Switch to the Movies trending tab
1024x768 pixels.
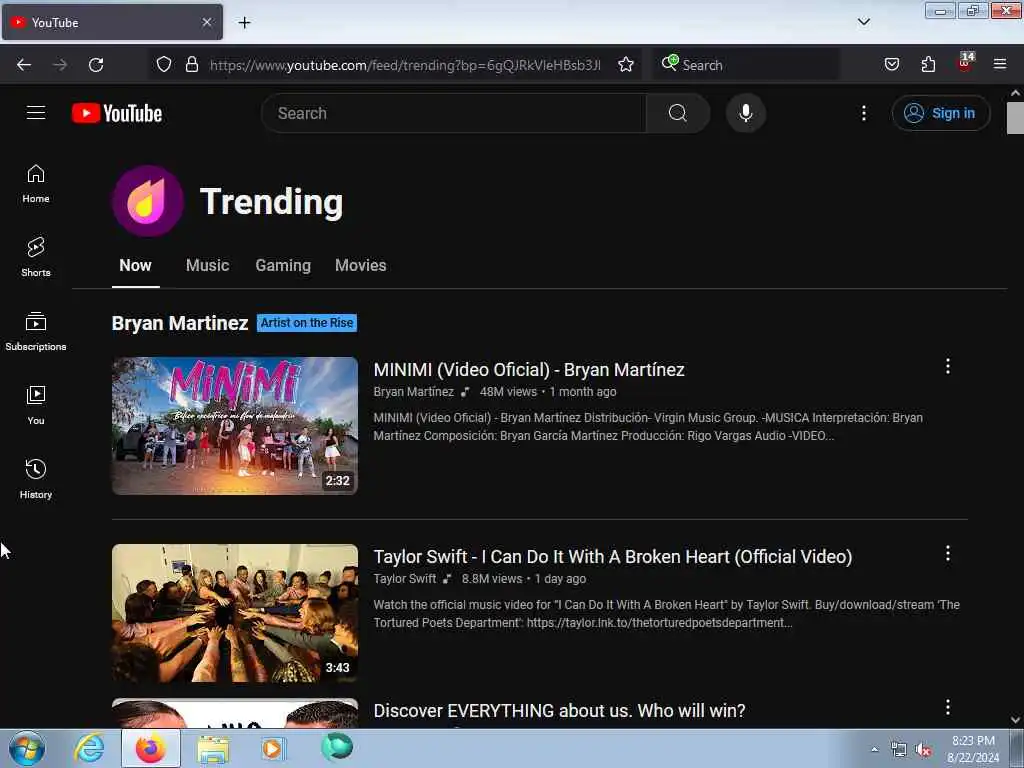click(360, 266)
